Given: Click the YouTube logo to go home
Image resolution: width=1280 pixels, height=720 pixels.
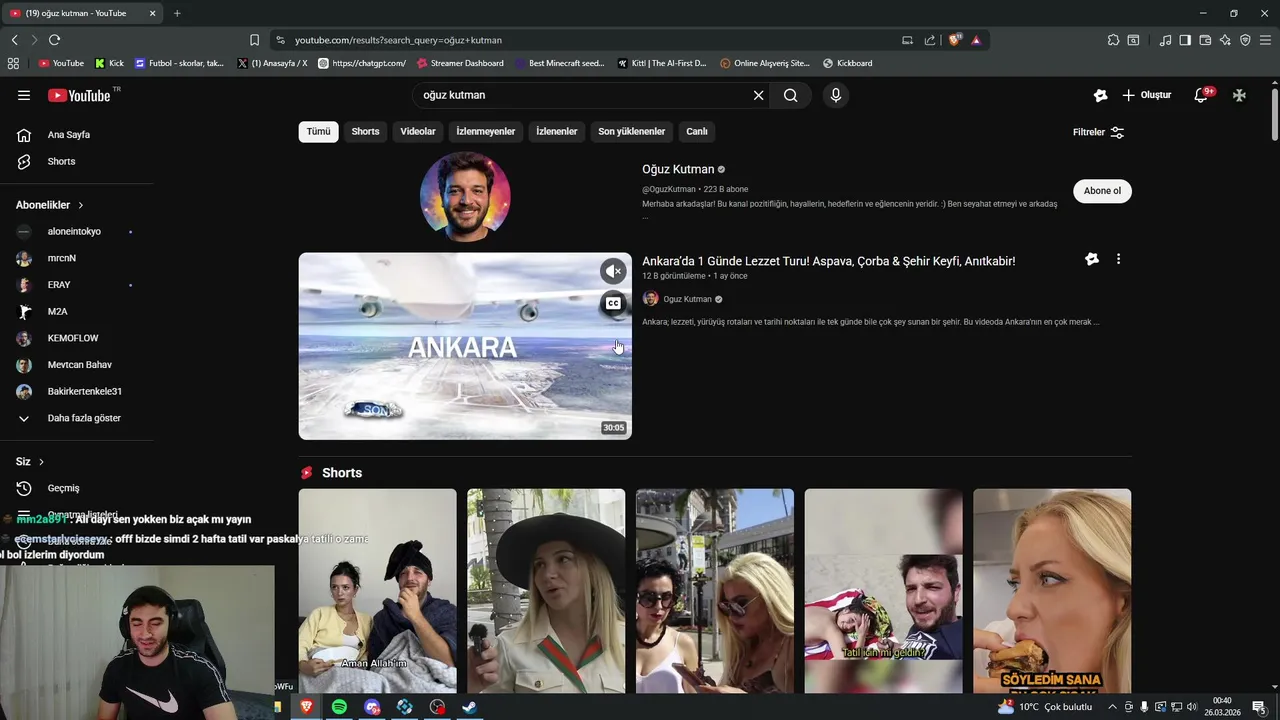Looking at the screenshot, I should (79, 95).
